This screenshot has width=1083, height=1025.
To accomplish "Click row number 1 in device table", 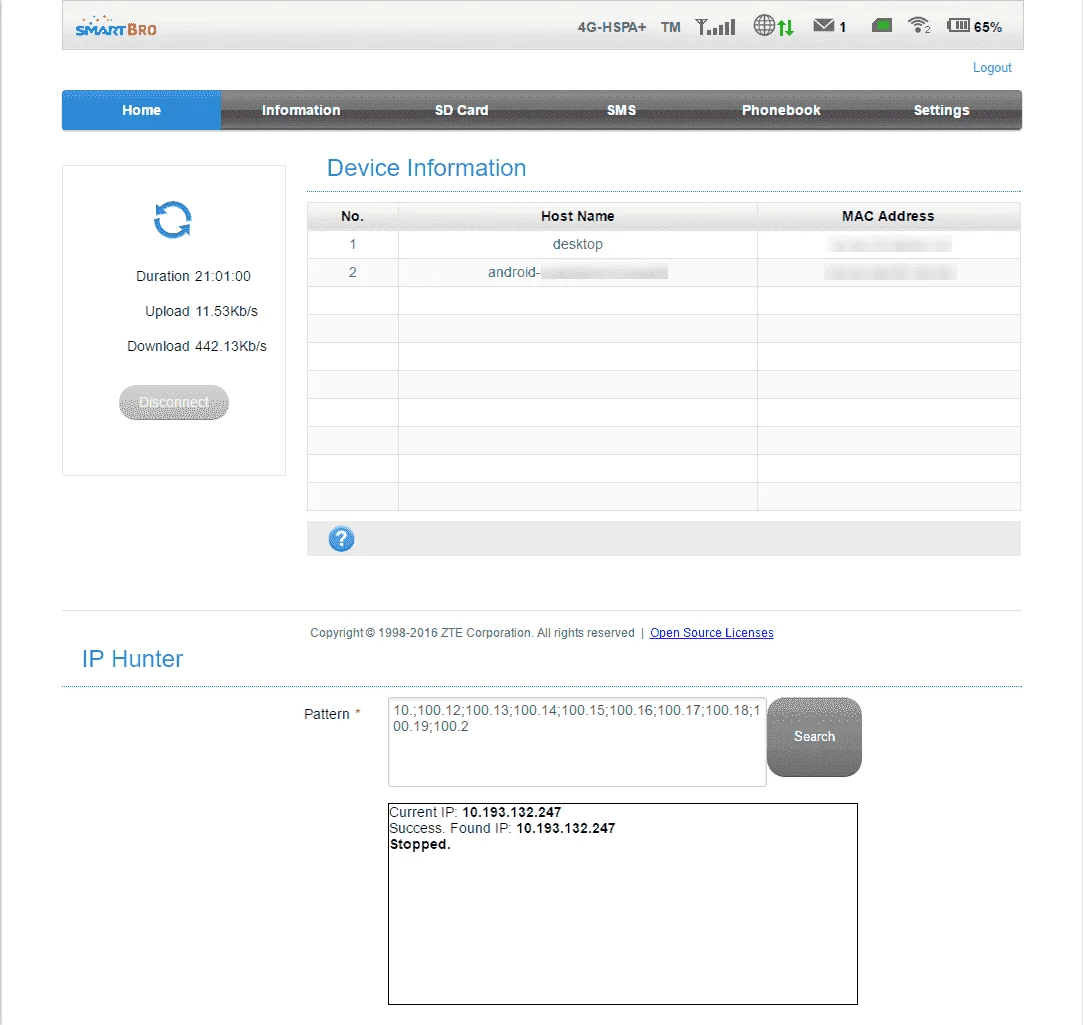I will coord(352,245).
